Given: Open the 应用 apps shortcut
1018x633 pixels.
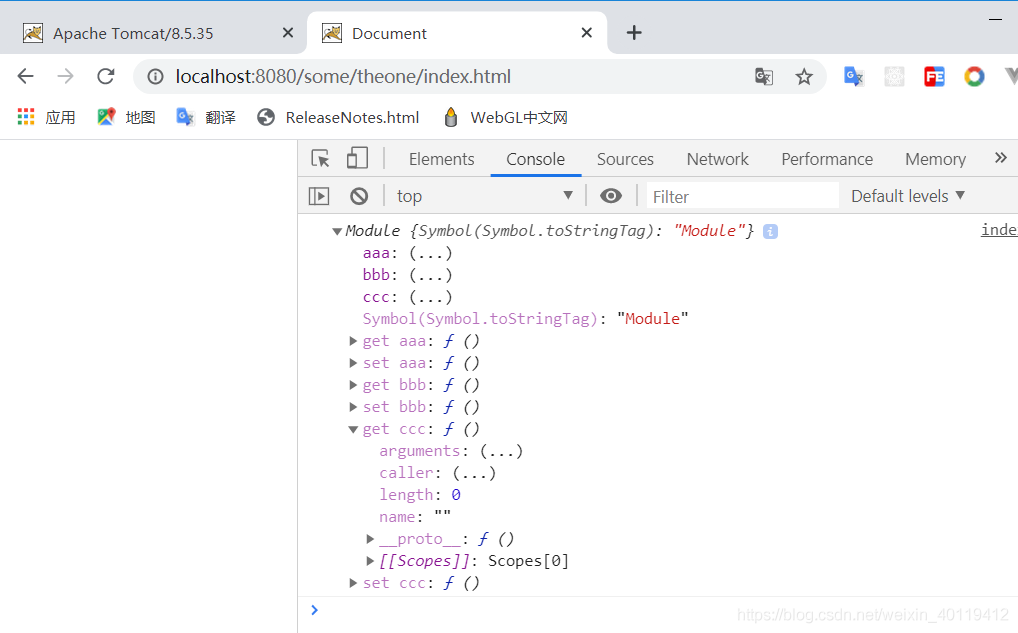Looking at the screenshot, I should [x=46, y=118].
